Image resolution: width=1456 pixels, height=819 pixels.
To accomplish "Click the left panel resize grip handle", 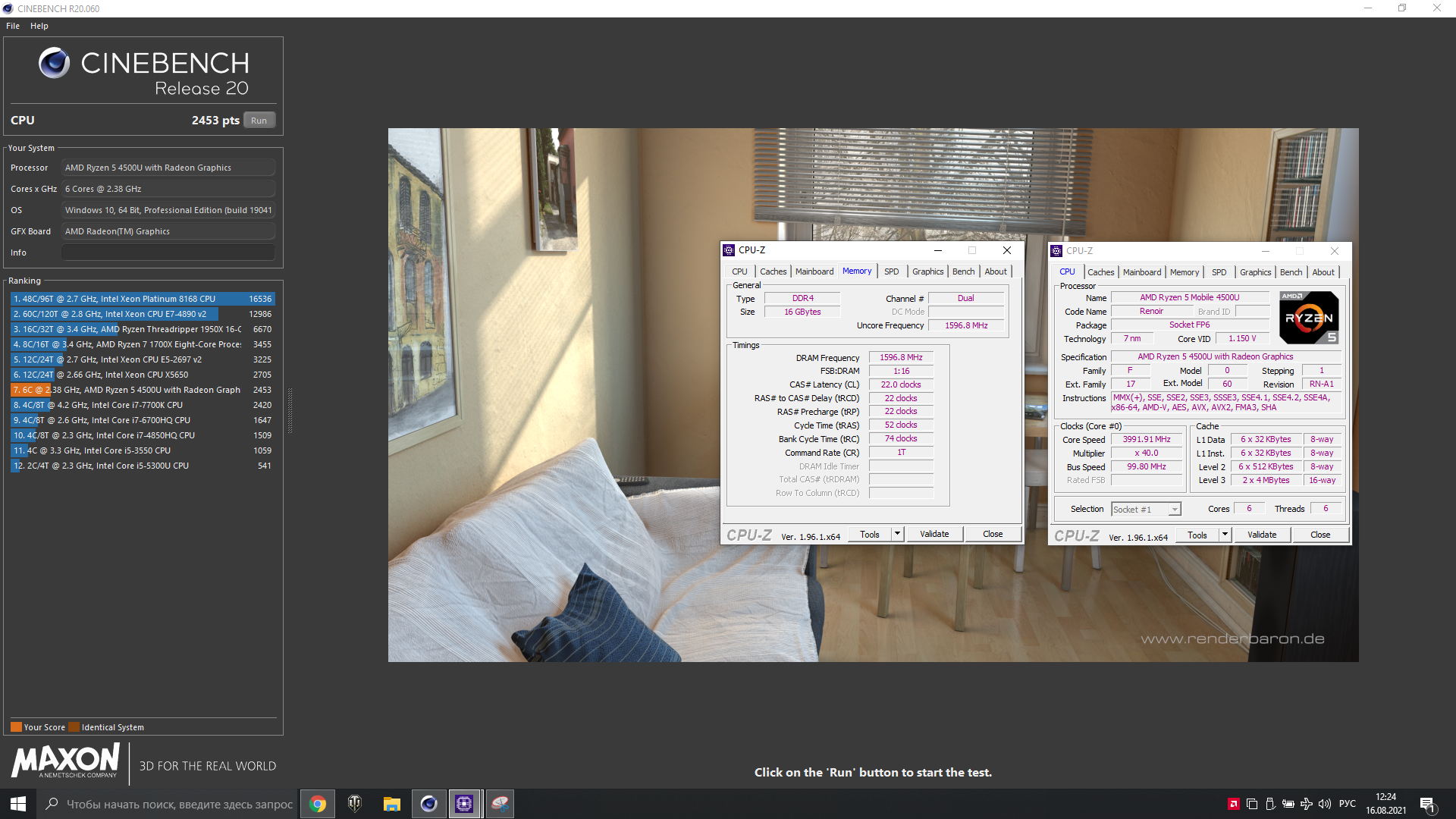I will click(x=290, y=409).
